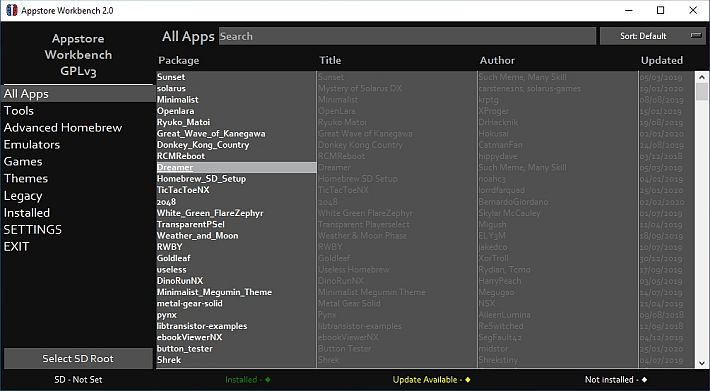Click the scrollbar down arrow
710x391 pixels.
coord(701,363)
